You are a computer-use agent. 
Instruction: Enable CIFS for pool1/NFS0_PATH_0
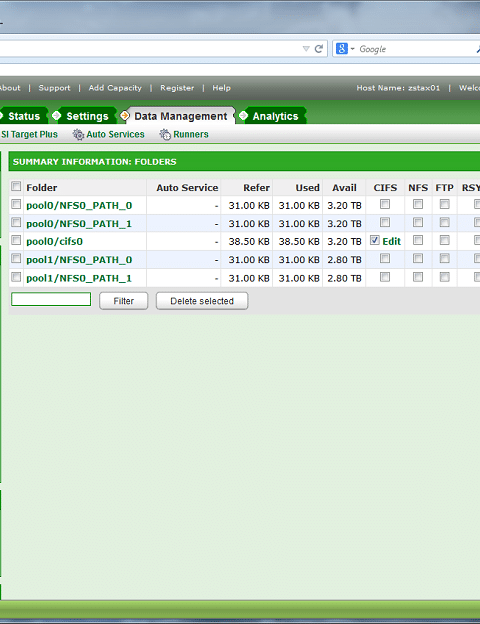[x=385, y=258]
